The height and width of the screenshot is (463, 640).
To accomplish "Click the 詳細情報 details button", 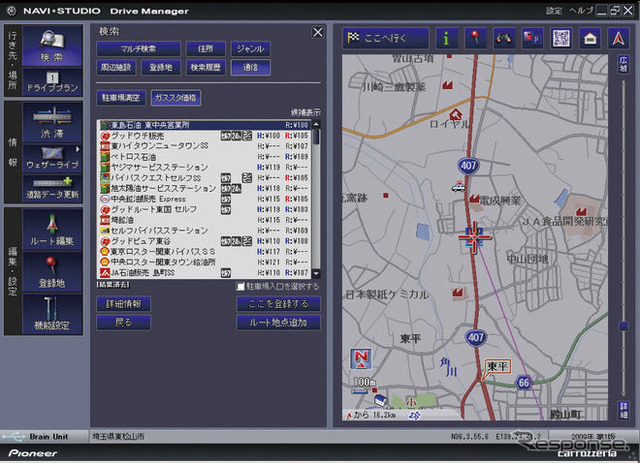I will pyautogui.click(x=123, y=304).
